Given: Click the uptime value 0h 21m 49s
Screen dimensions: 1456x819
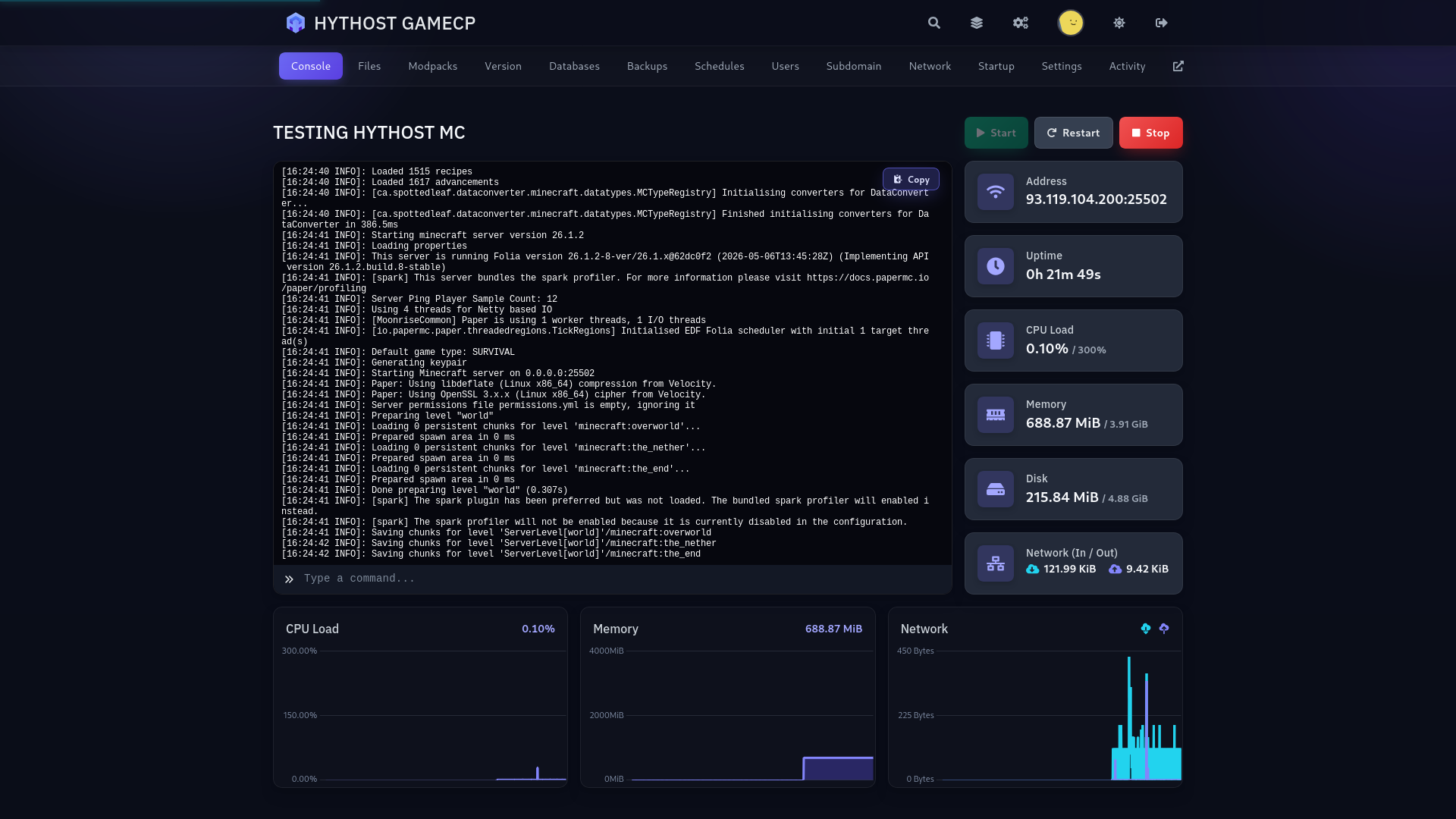Looking at the screenshot, I should (1063, 275).
